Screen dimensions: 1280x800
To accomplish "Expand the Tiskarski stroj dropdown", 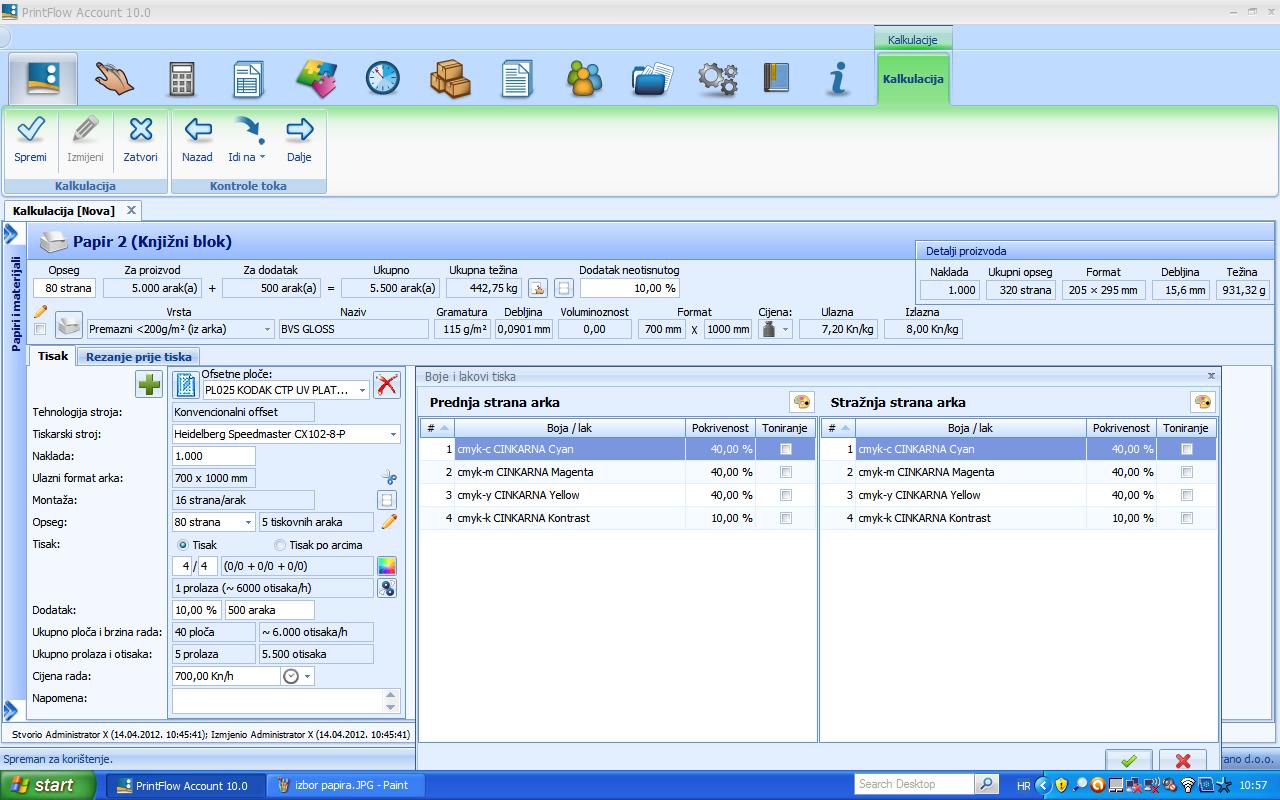I will (393, 435).
